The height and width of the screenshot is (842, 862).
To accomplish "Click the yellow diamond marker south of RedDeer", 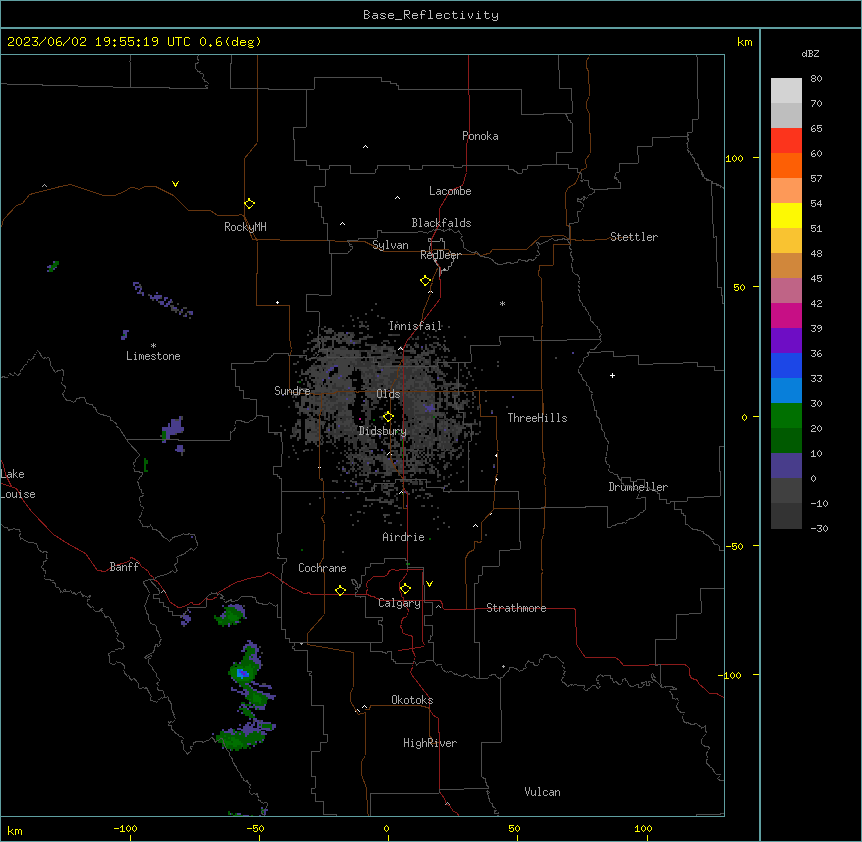I will click(425, 281).
